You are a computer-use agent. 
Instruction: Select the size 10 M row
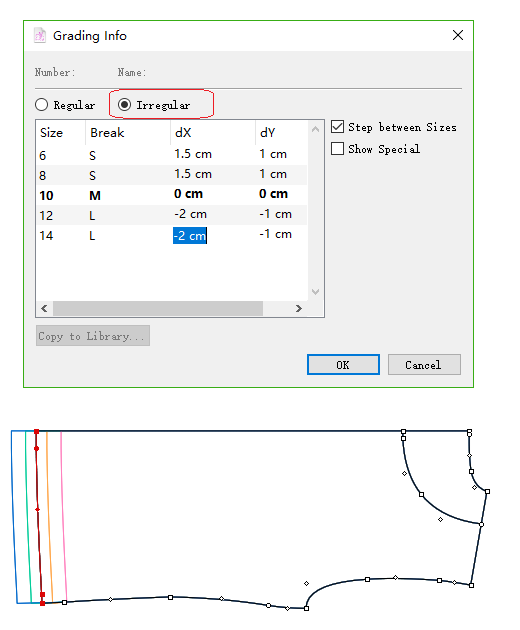pyautogui.click(x=172, y=195)
